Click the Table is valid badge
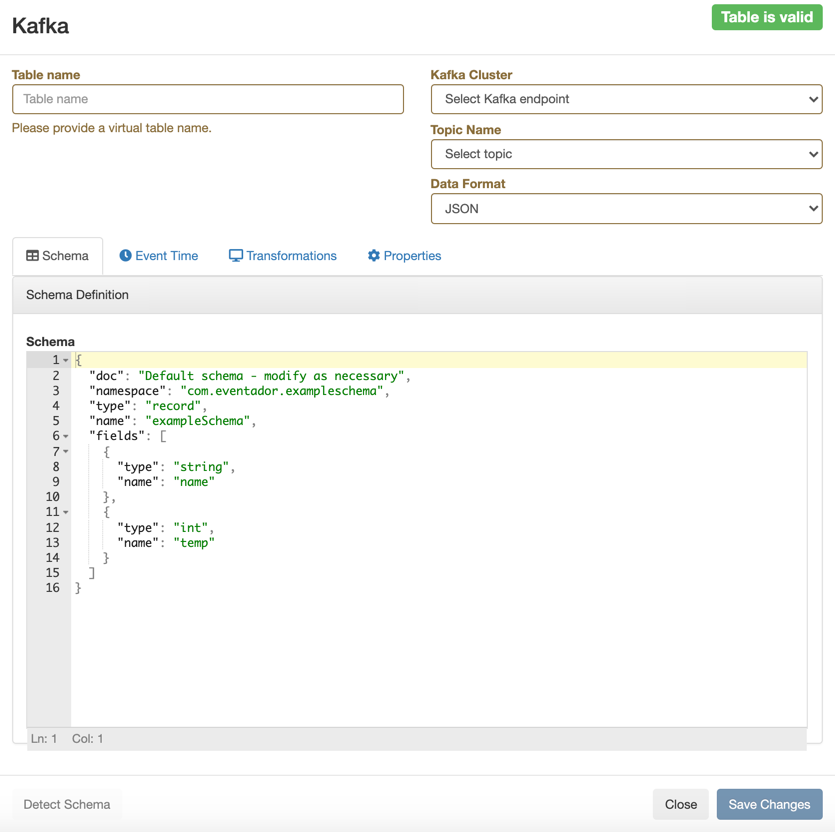Image resolution: width=835 pixels, height=832 pixels. 767,17
